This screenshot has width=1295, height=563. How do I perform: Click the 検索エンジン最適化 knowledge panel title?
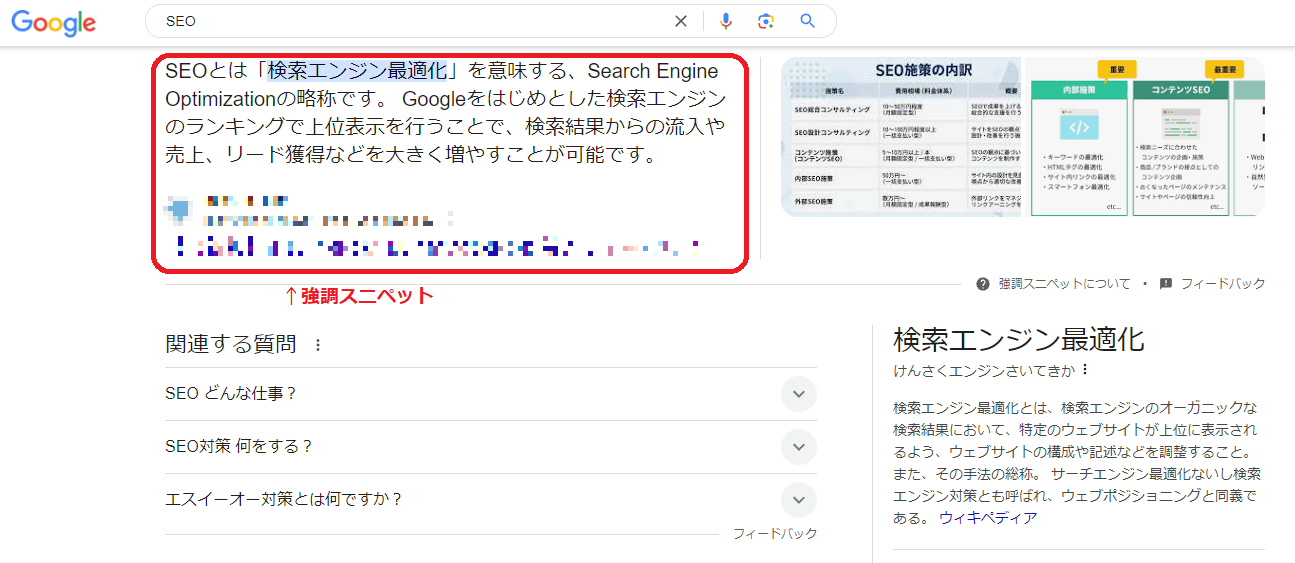coord(1018,339)
